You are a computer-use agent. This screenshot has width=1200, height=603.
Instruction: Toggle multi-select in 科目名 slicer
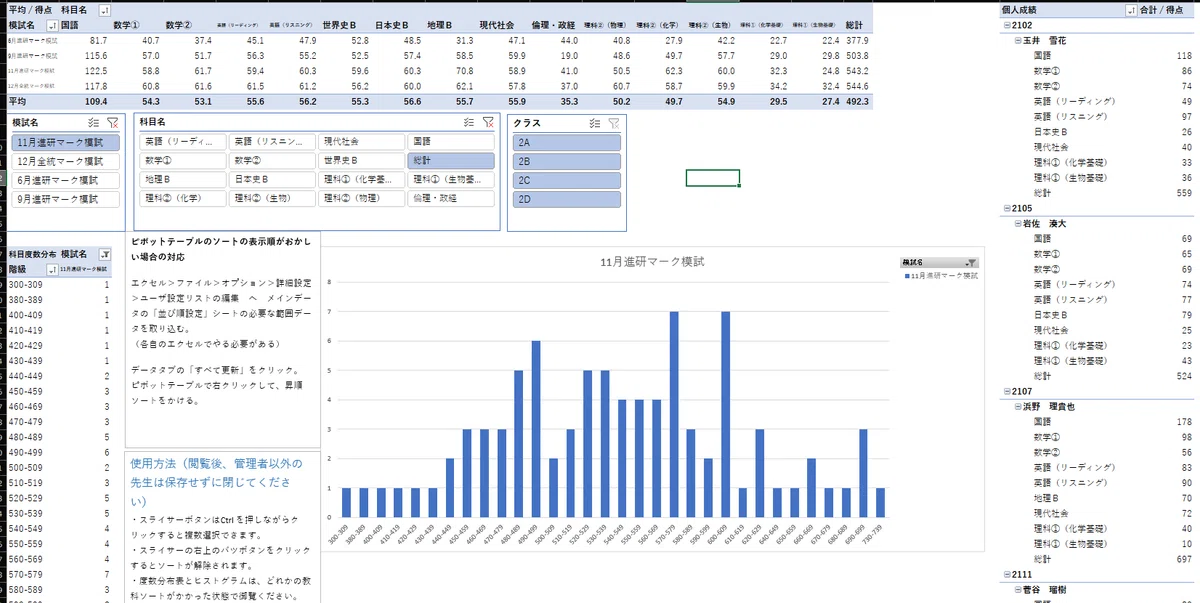(469, 122)
